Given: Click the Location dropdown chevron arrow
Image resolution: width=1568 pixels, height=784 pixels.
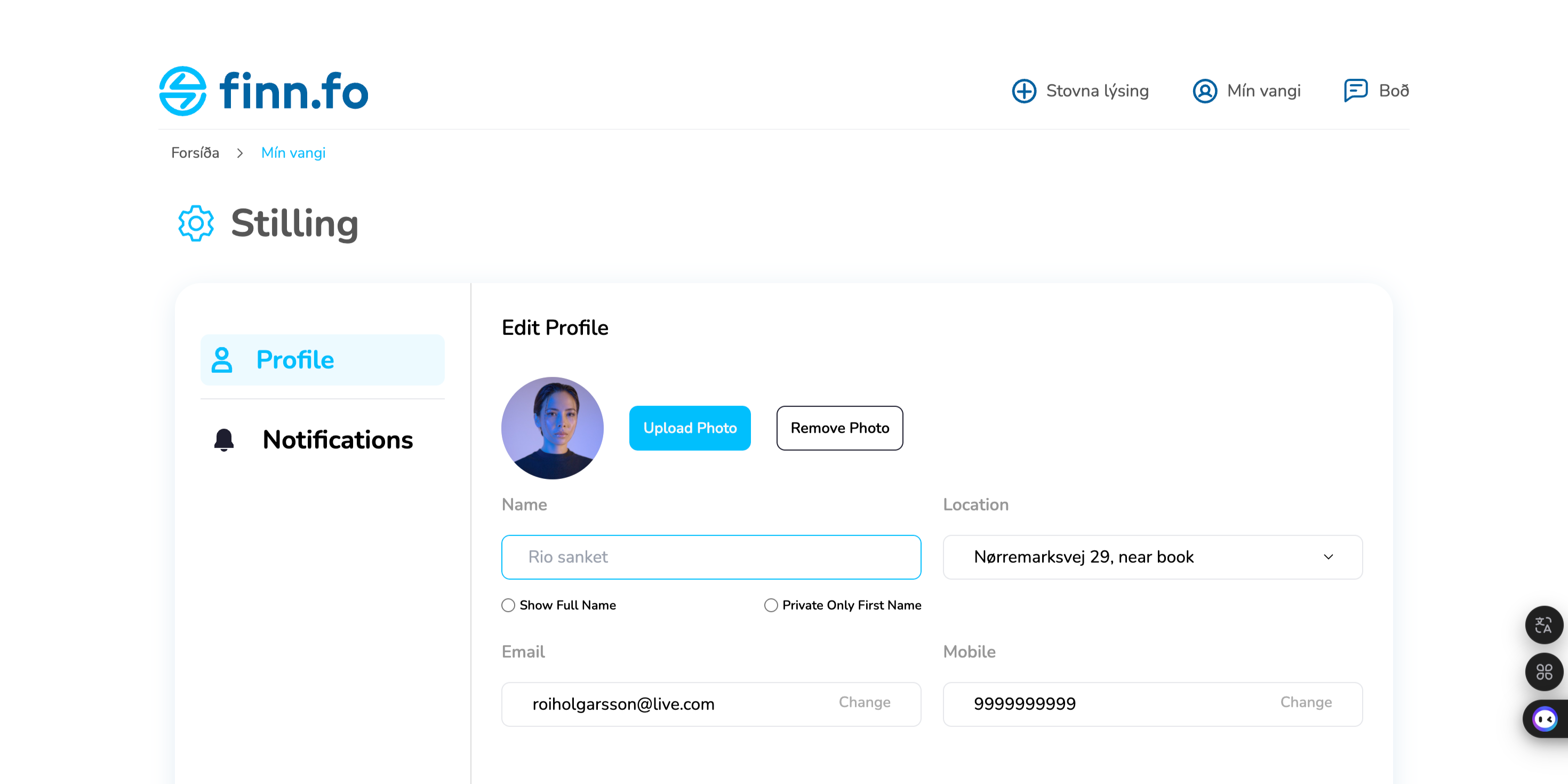Looking at the screenshot, I should pos(1328,557).
